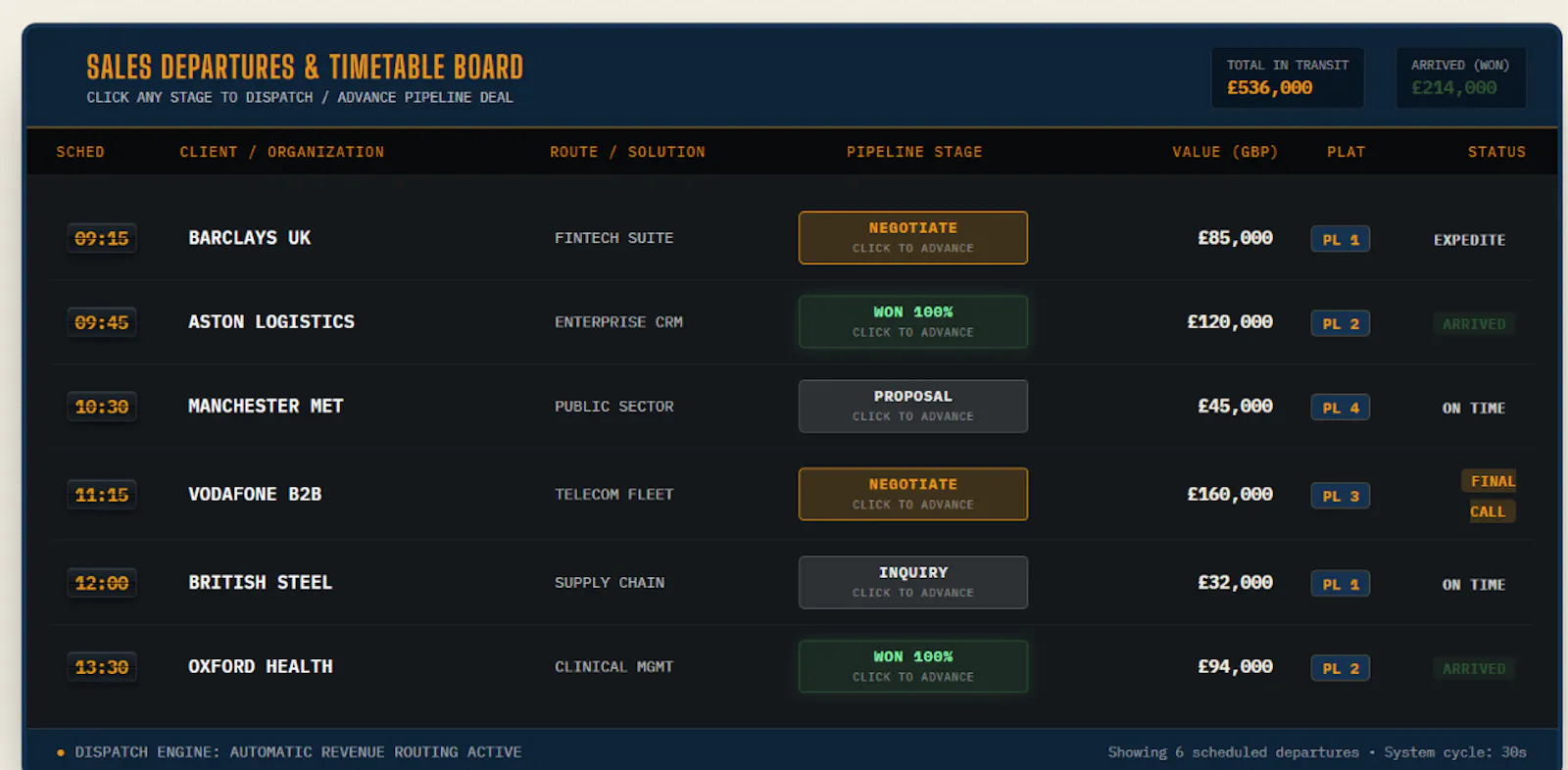Image resolution: width=1568 pixels, height=770 pixels.
Task: Click the £45,000 deal value
Action: (1236, 407)
